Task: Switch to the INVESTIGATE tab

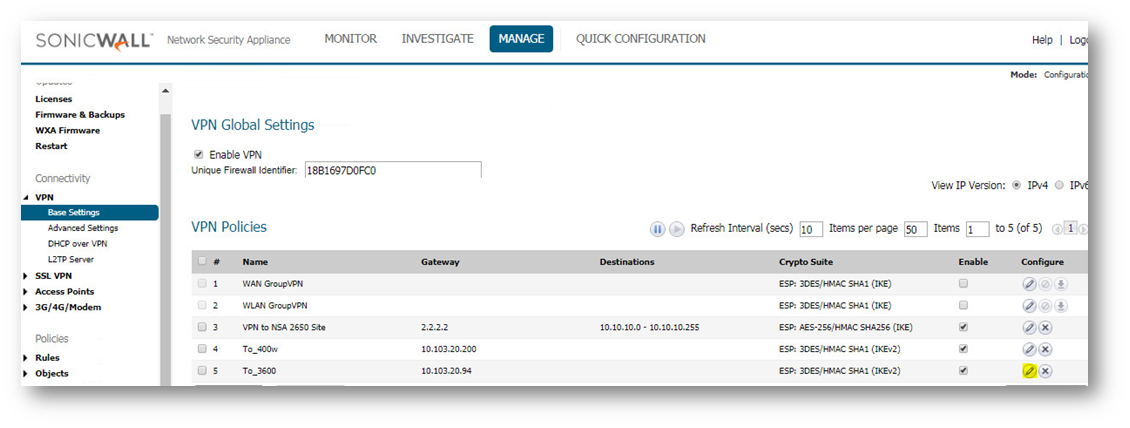Action: (x=437, y=39)
